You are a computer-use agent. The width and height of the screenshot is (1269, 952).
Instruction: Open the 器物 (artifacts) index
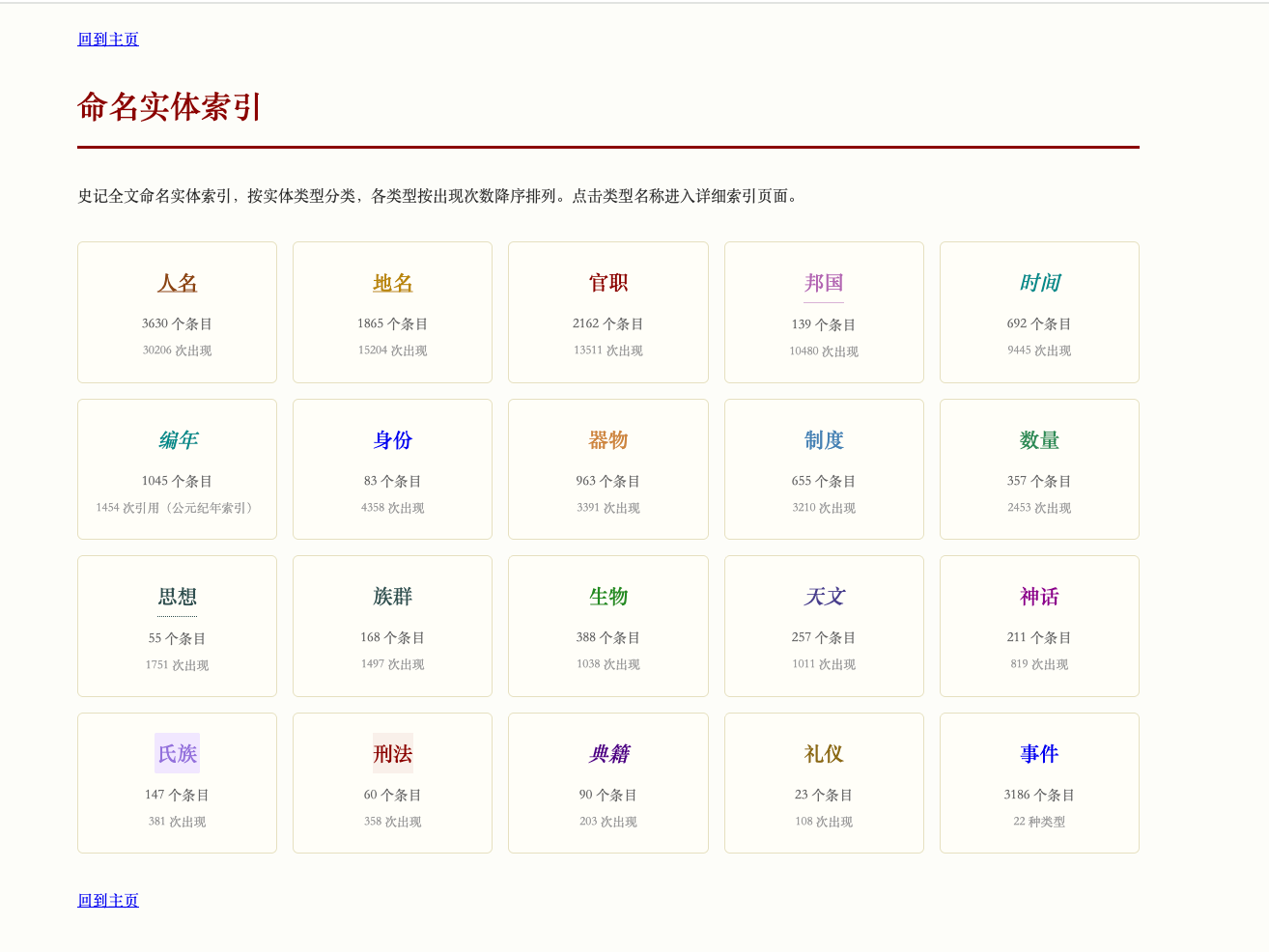tap(607, 440)
